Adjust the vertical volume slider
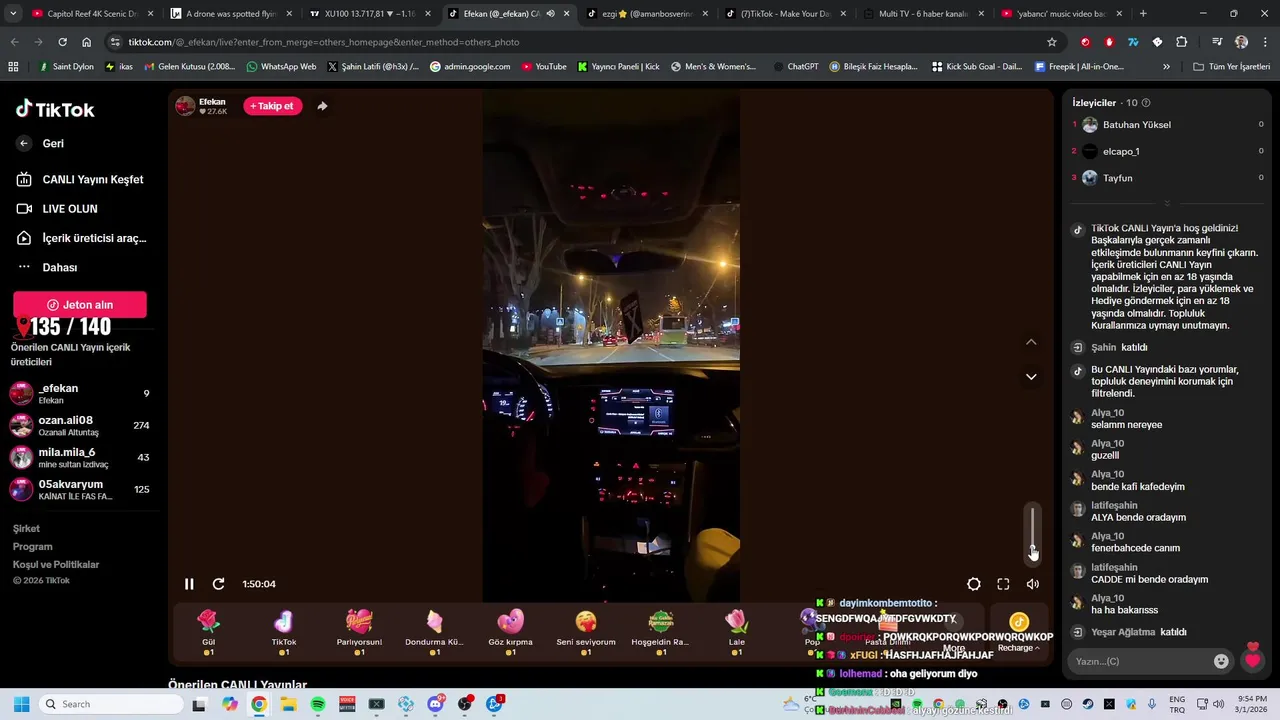This screenshot has height=720, width=1280. coord(1033,533)
